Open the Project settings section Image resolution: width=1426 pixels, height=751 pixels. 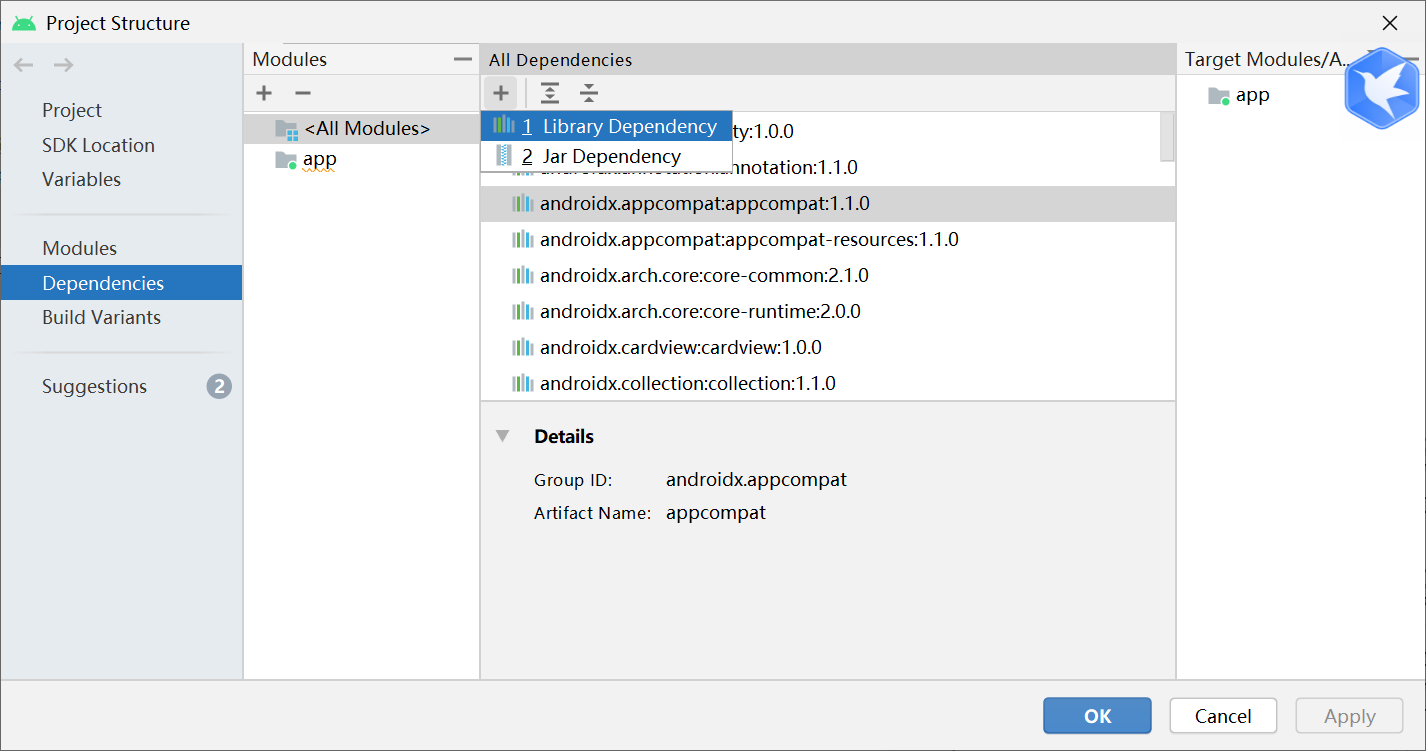pos(72,110)
